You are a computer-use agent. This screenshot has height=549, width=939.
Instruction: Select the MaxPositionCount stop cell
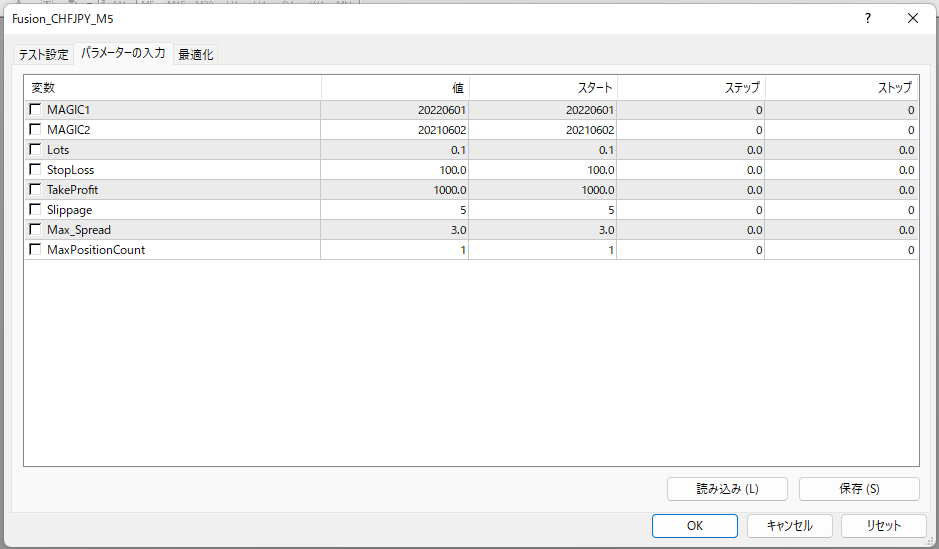coord(841,250)
